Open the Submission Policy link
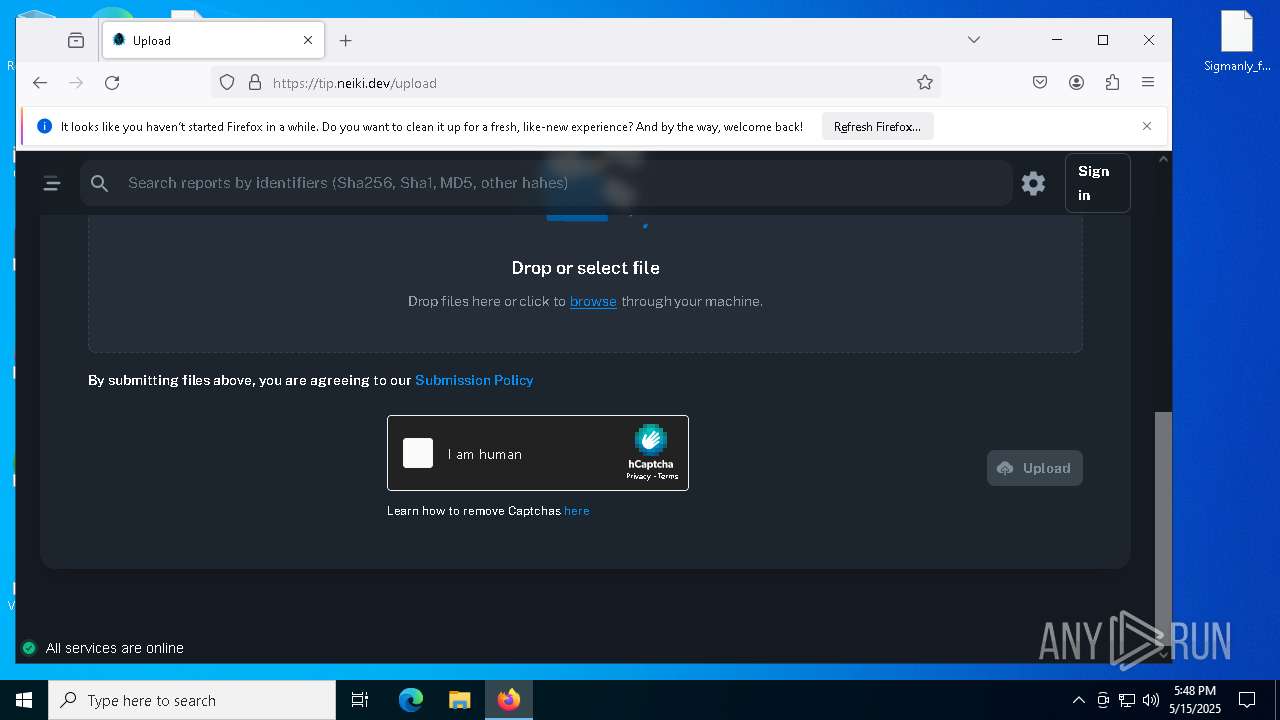This screenshot has height=720, width=1280. (474, 380)
